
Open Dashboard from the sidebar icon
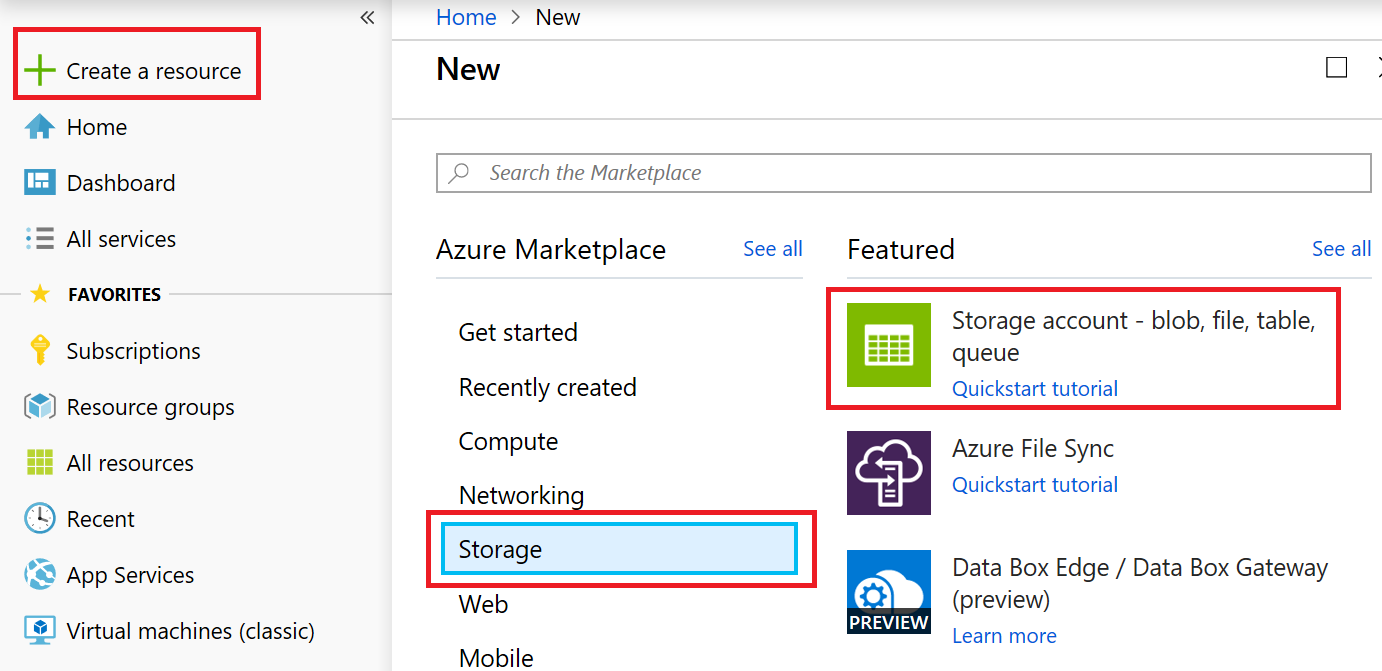(38, 183)
